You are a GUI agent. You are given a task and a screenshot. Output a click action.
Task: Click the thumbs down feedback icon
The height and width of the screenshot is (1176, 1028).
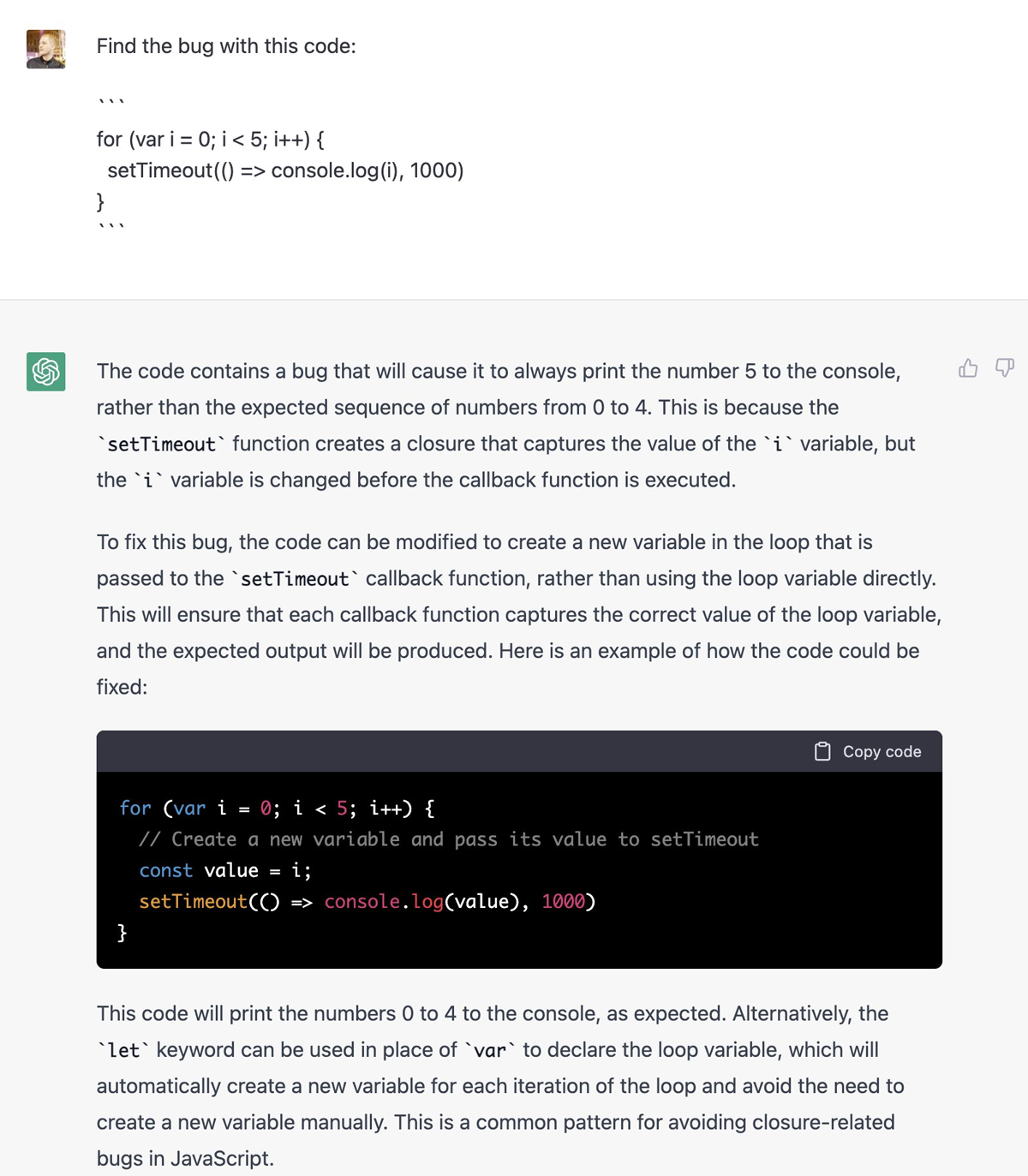1004,368
